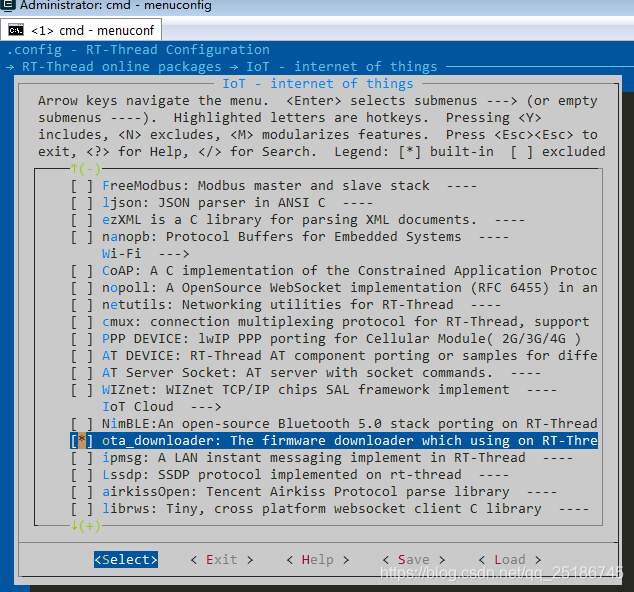Enable the nanopb Protocol Buffers checkbox
634x592 pixels.
click(82, 237)
